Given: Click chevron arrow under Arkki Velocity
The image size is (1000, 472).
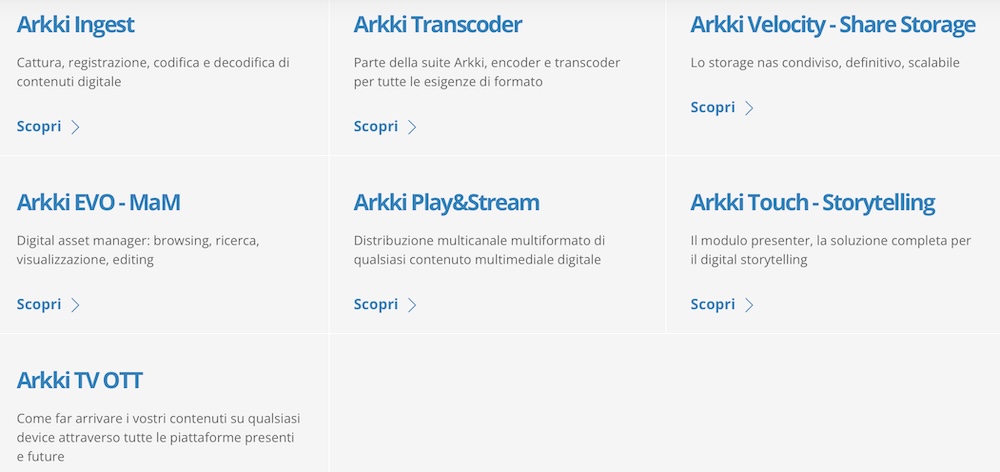Looking at the screenshot, I should pyautogui.click(x=749, y=108).
